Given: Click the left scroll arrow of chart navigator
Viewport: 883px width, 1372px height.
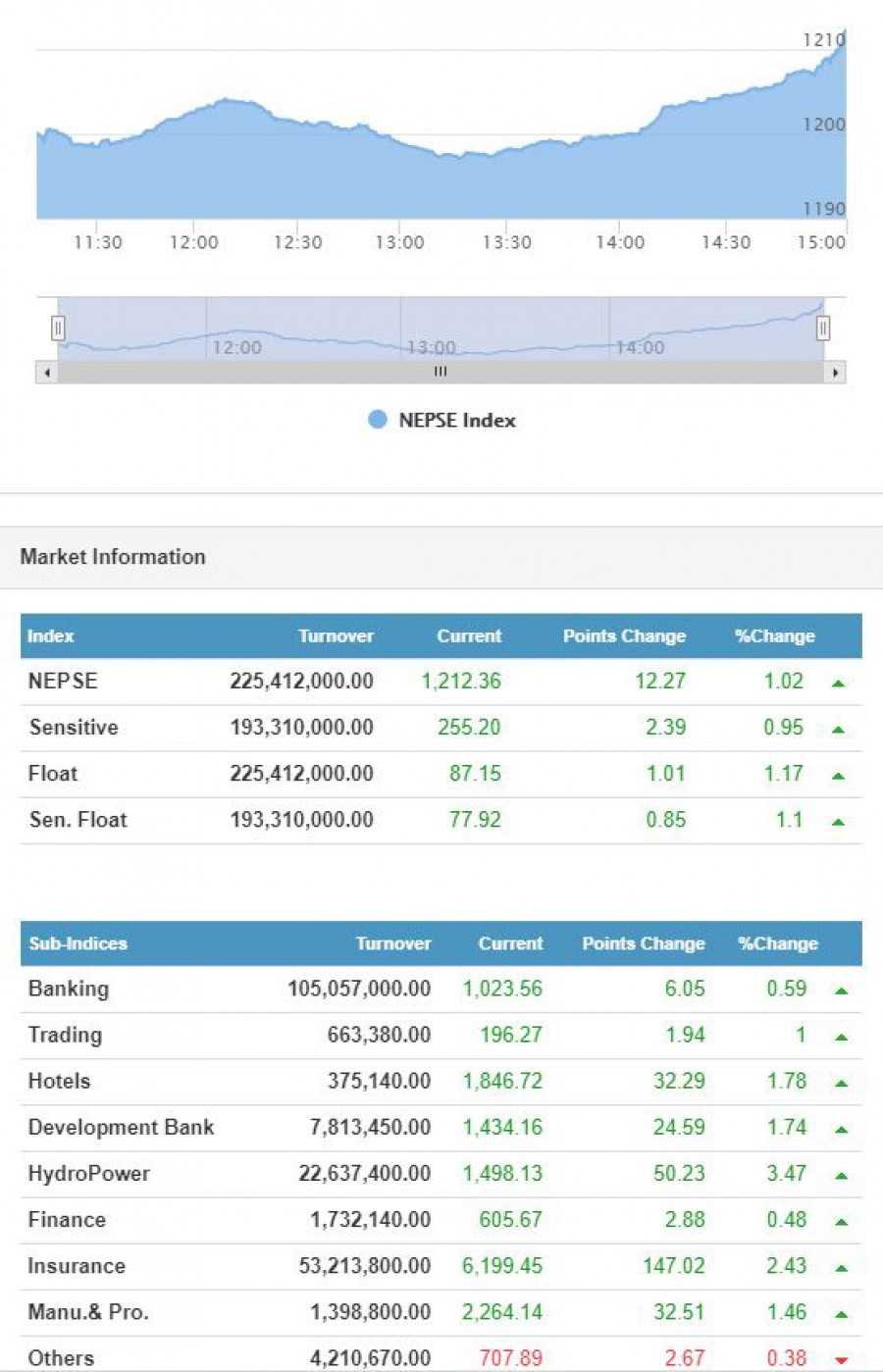Looking at the screenshot, I should pos(46,373).
